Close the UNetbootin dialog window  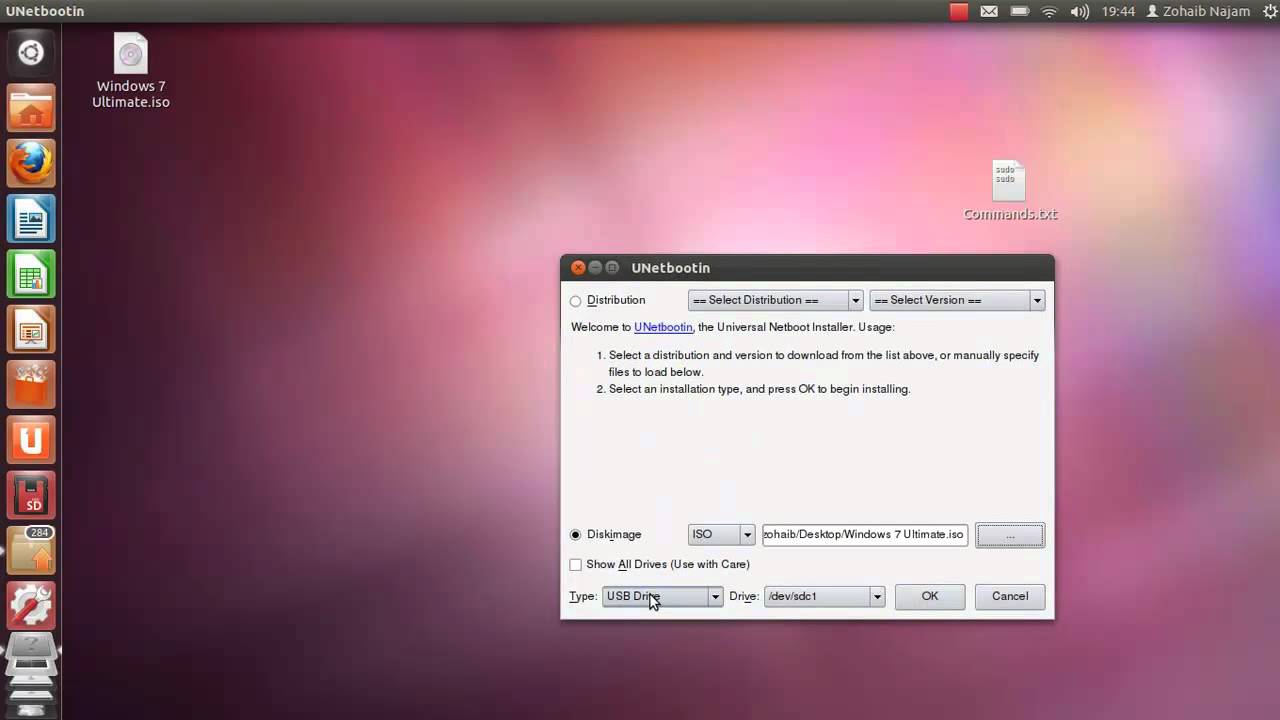[x=578, y=268]
